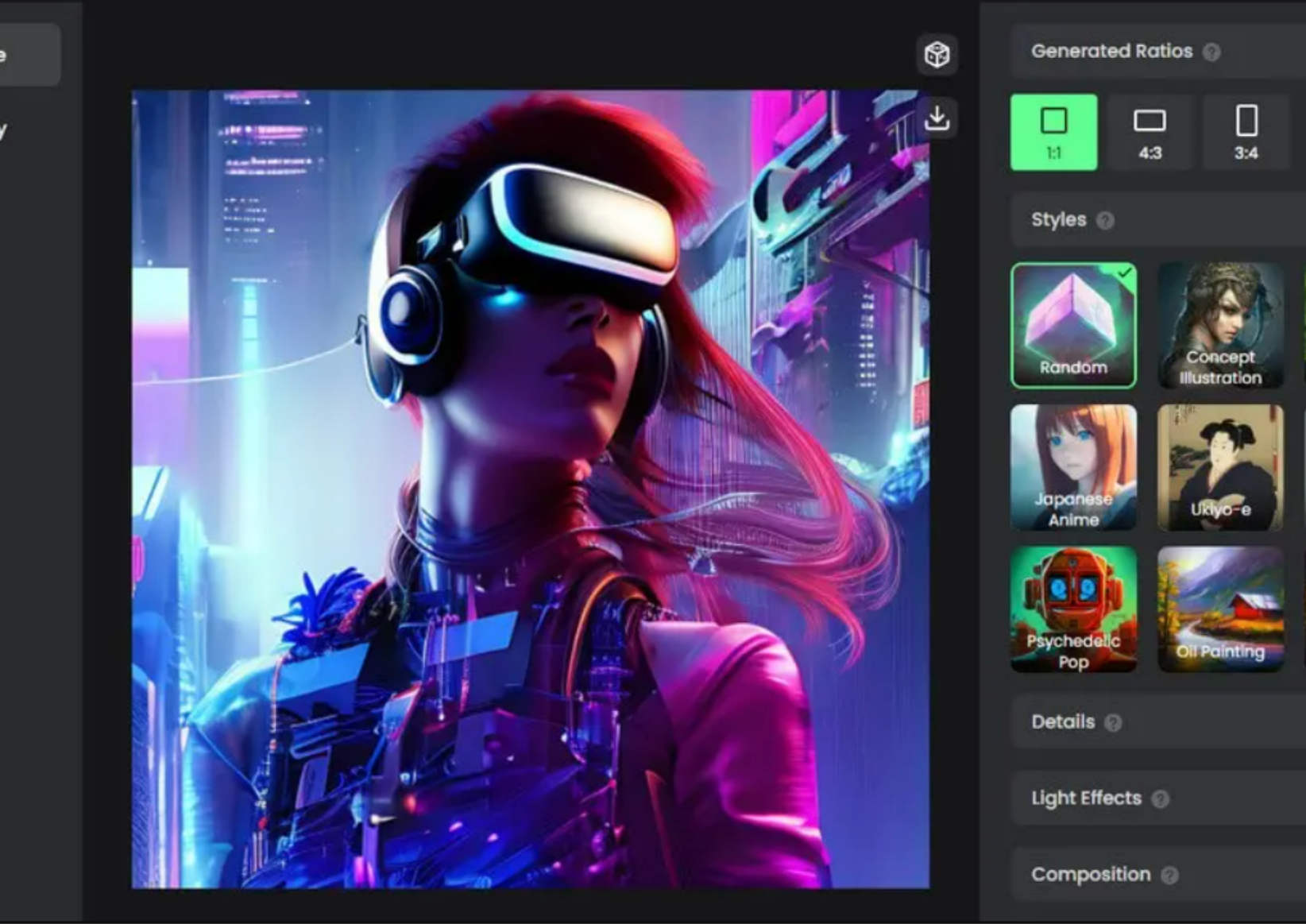Choose the 4:3 landscape ratio
This screenshot has width=1306, height=924.
1150,132
